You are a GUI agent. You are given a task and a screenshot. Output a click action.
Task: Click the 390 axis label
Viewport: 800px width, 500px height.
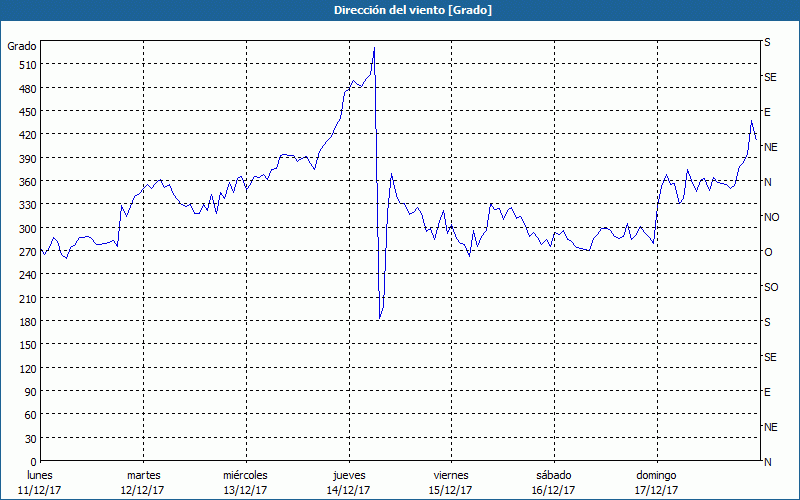pyautogui.click(x=28, y=159)
